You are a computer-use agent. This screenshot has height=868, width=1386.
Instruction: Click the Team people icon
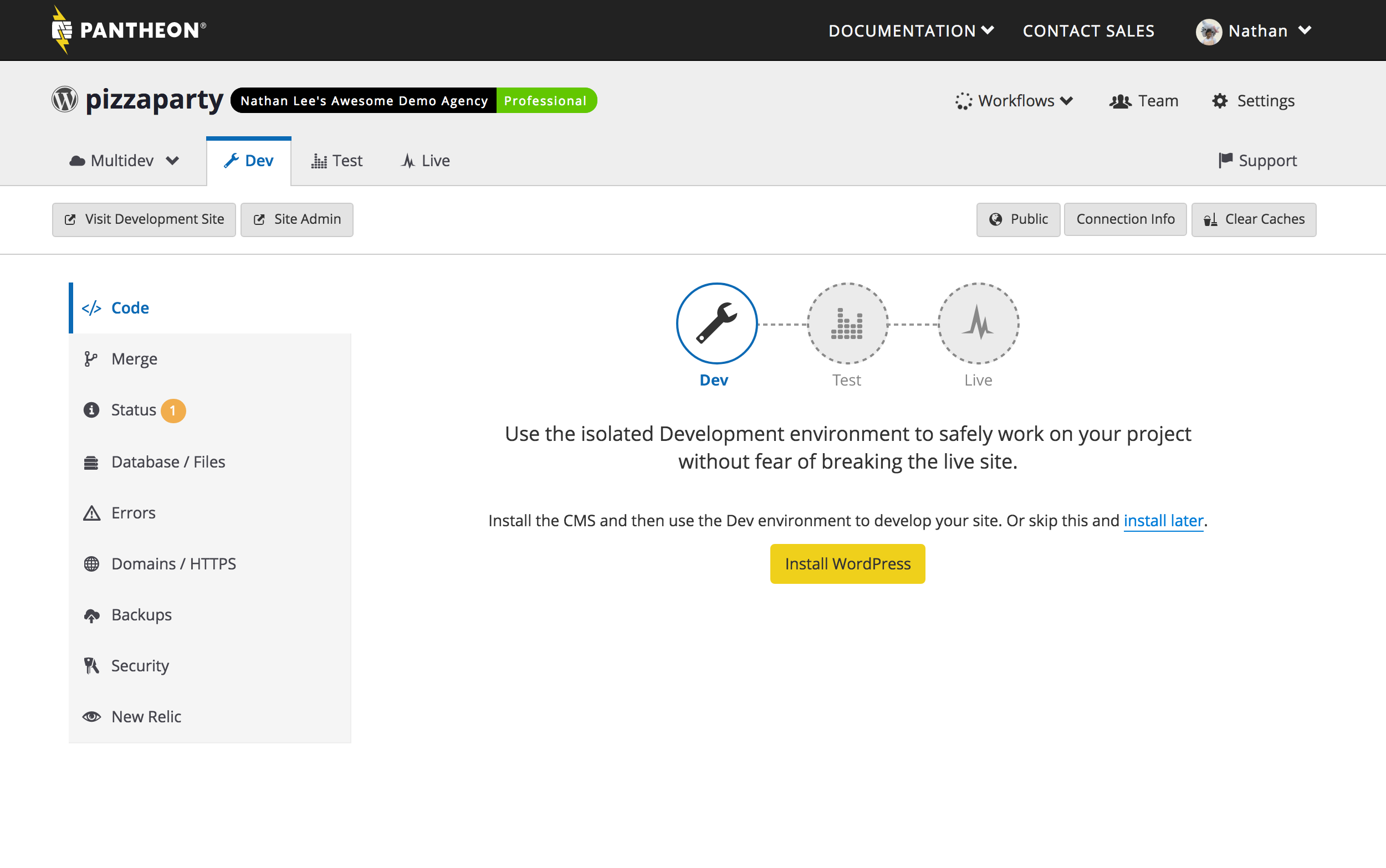[x=1120, y=101]
